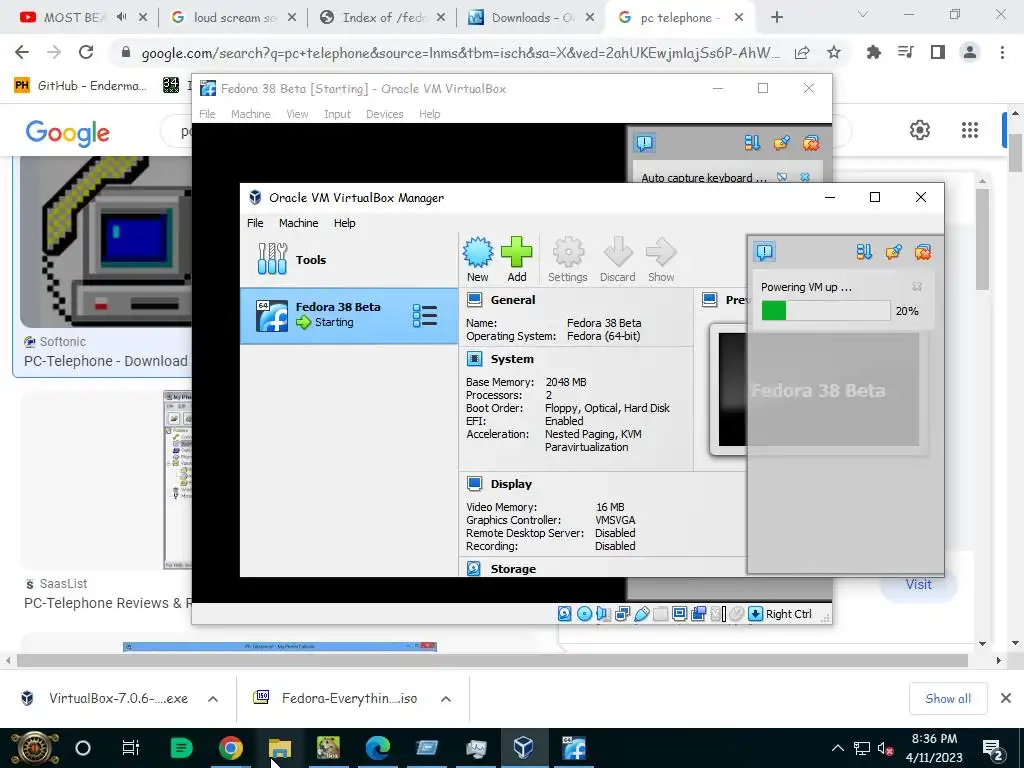Screen dimensions: 1024x768
Task: Open Input menu in Fedora VM window
Action: click(x=338, y=114)
